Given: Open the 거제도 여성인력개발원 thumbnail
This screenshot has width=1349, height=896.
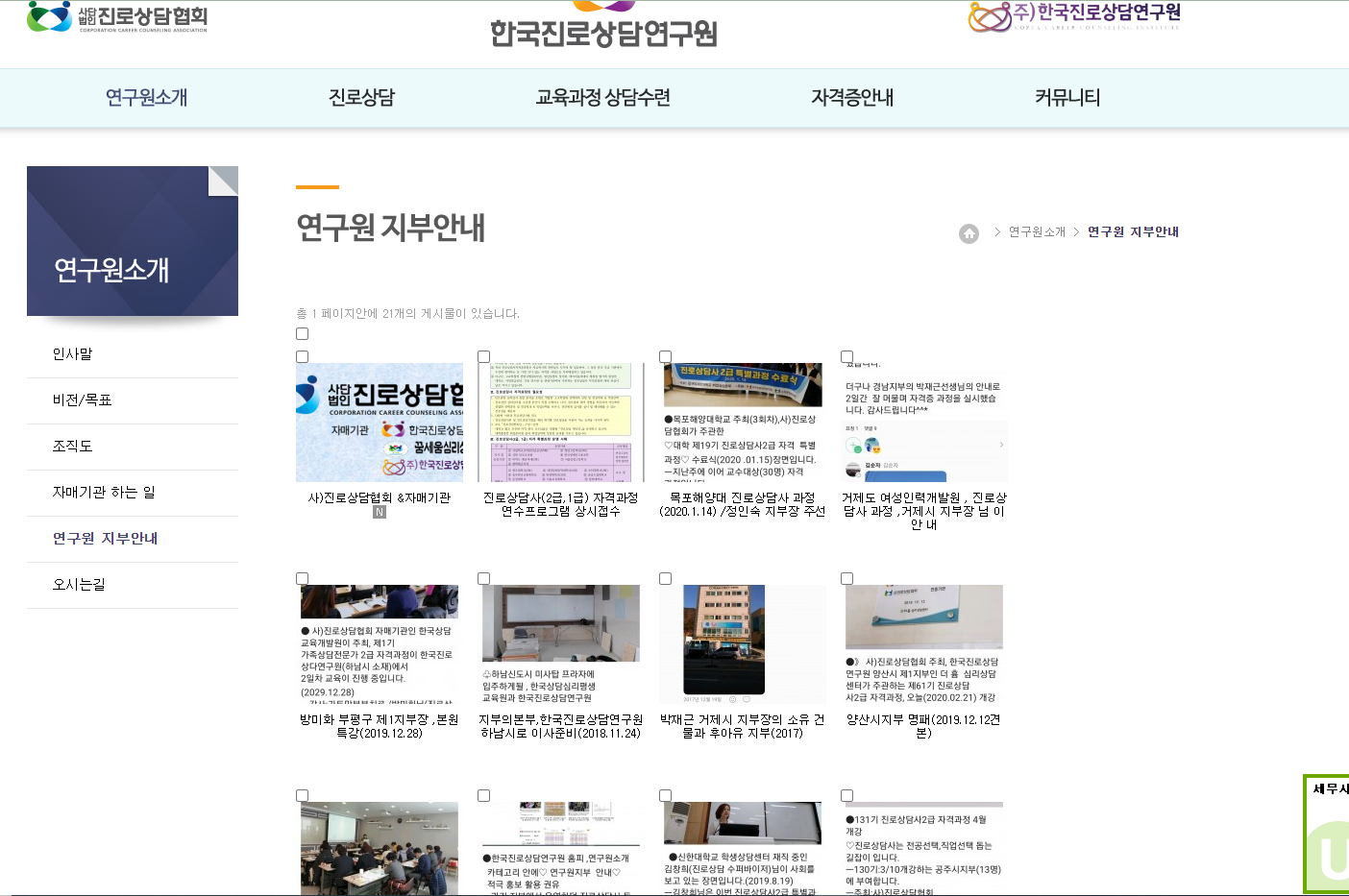Looking at the screenshot, I should tap(924, 423).
